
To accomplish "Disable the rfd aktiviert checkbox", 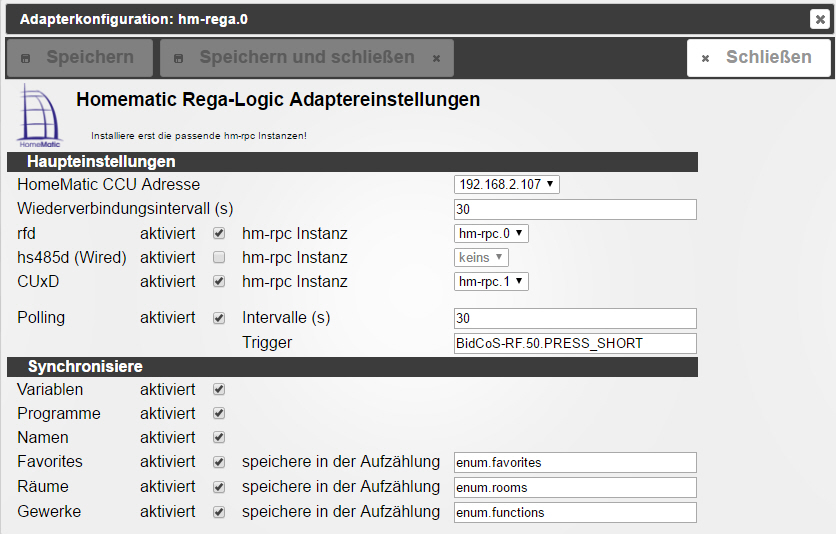I will point(219,233).
